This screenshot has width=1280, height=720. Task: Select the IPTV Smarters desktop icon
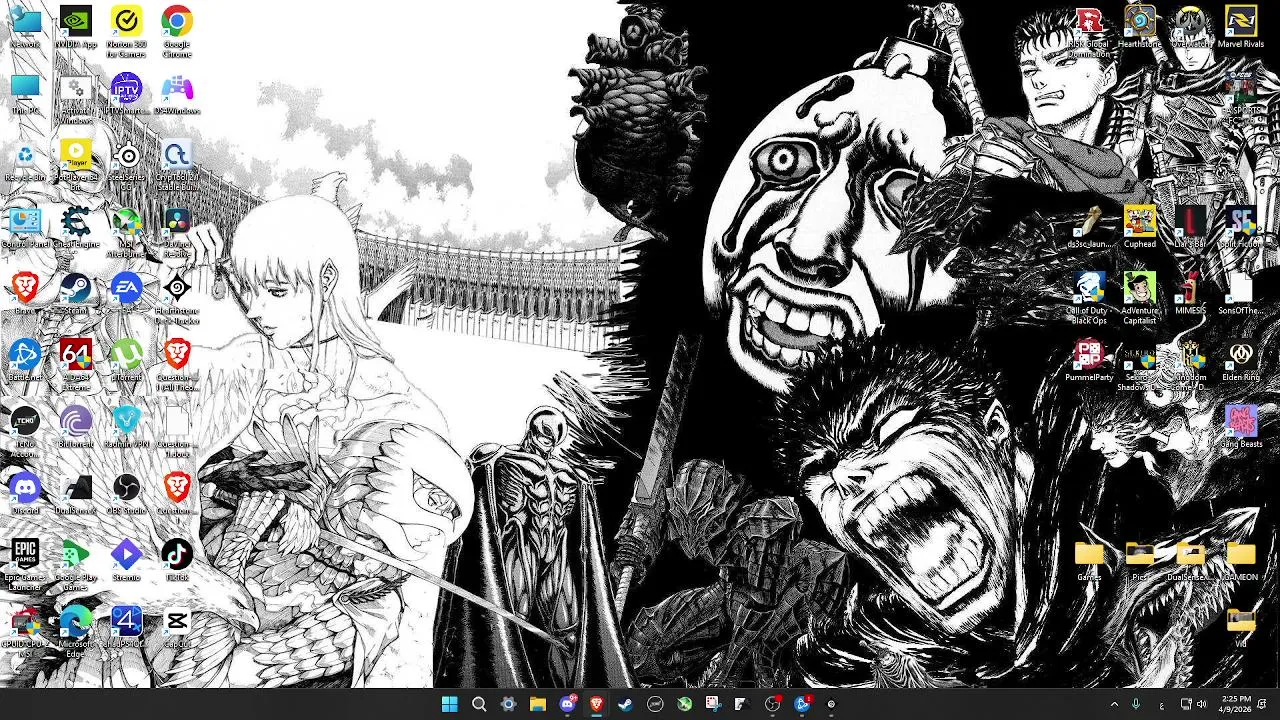click(x=126, y=94)
